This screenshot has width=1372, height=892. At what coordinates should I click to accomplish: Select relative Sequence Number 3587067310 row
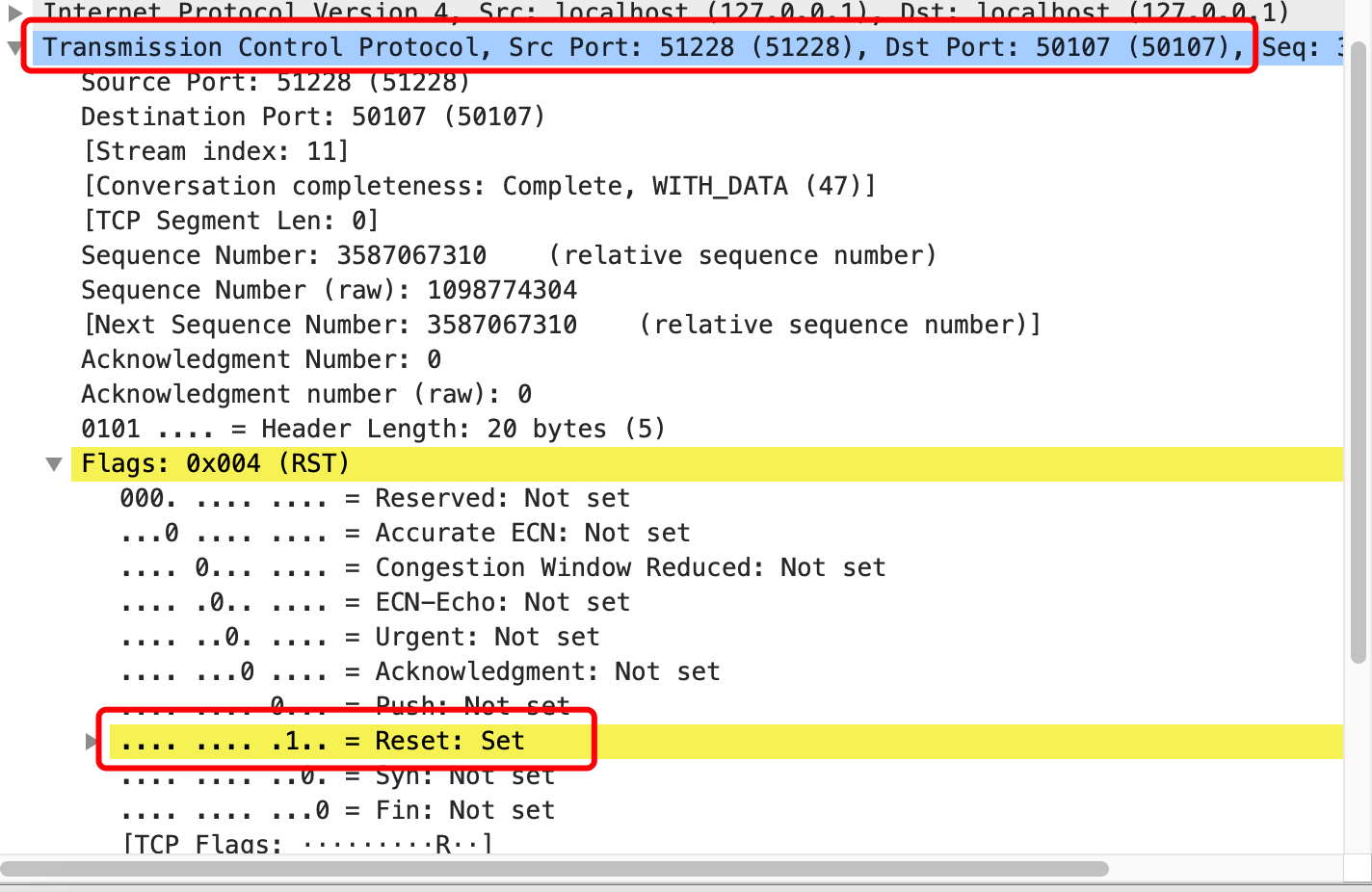508,256
